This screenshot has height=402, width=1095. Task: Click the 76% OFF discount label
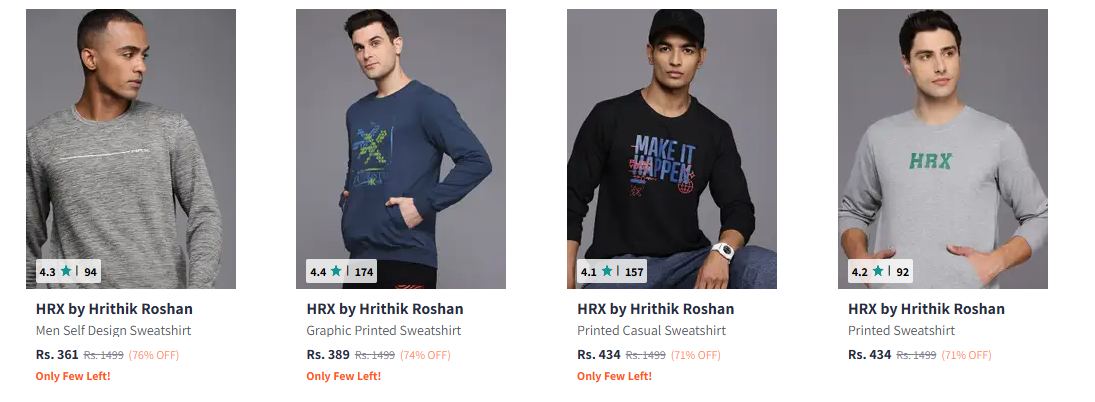[153, 355]
